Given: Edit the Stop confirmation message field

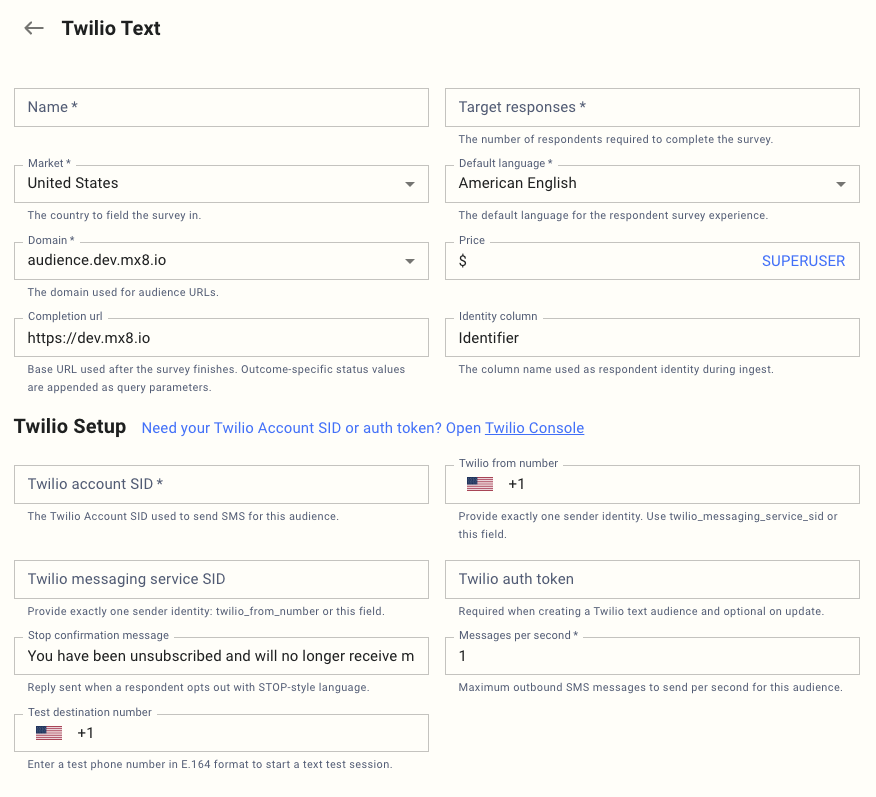Looking at the screenshot, I should (x=221, y=656).
